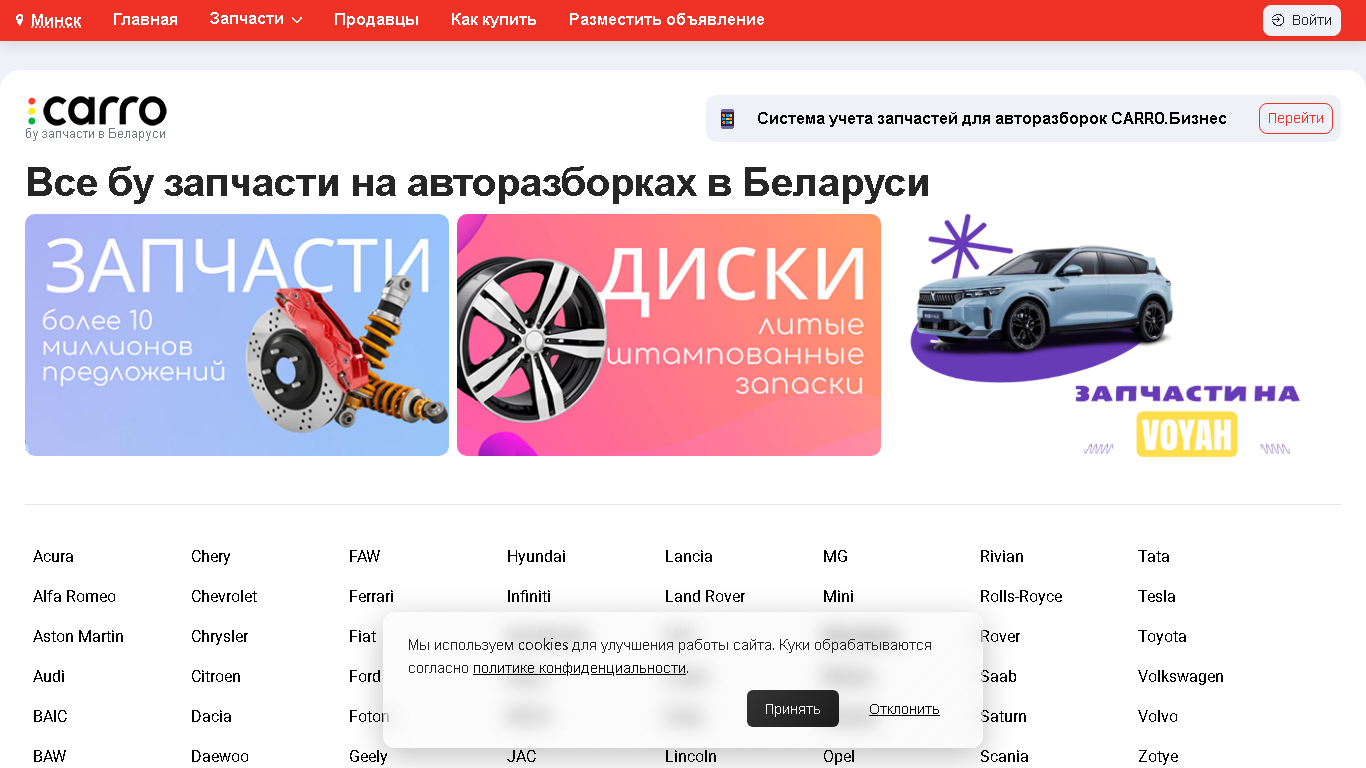The width and height of the screenshot is (1366, 768).
Task: Go to the Главная page
Action: 145,20
